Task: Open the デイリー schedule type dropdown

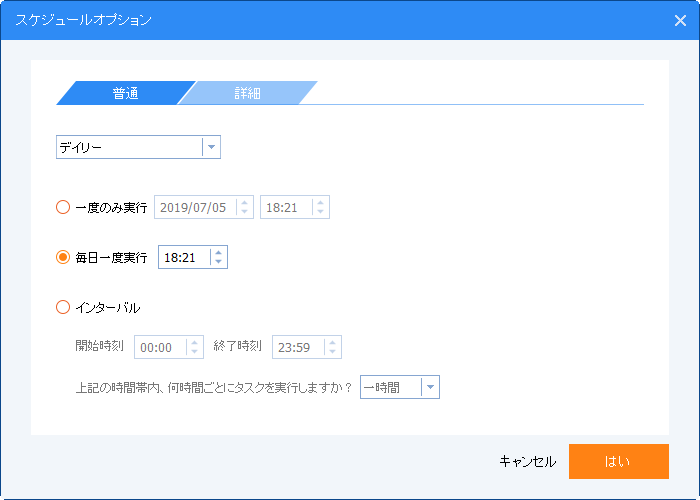Action: click(211, 147)
